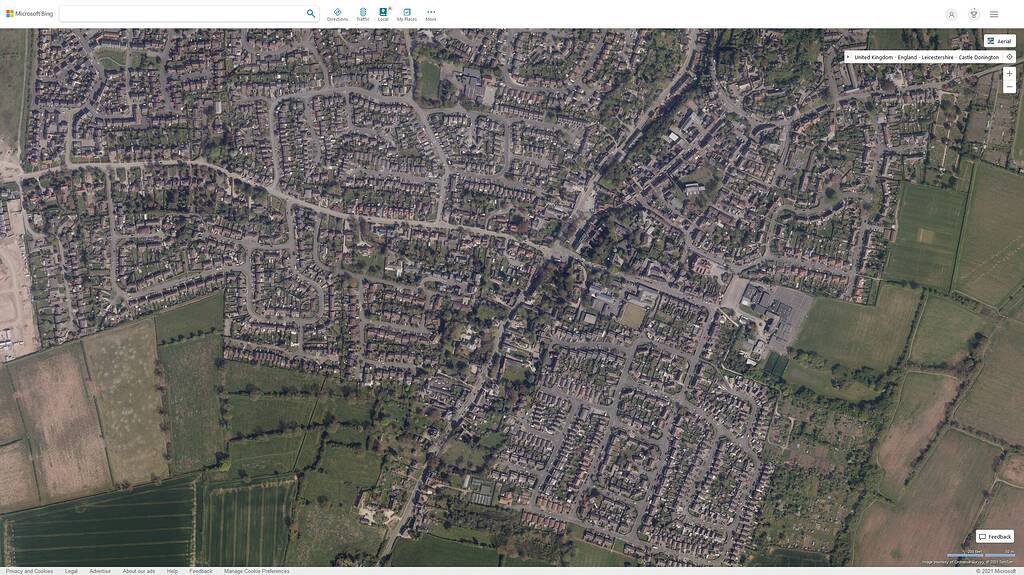Viewport: 1024px width, 575px height.
Task: Focus the Bing Maps search box
Action: tap(180, 14)
